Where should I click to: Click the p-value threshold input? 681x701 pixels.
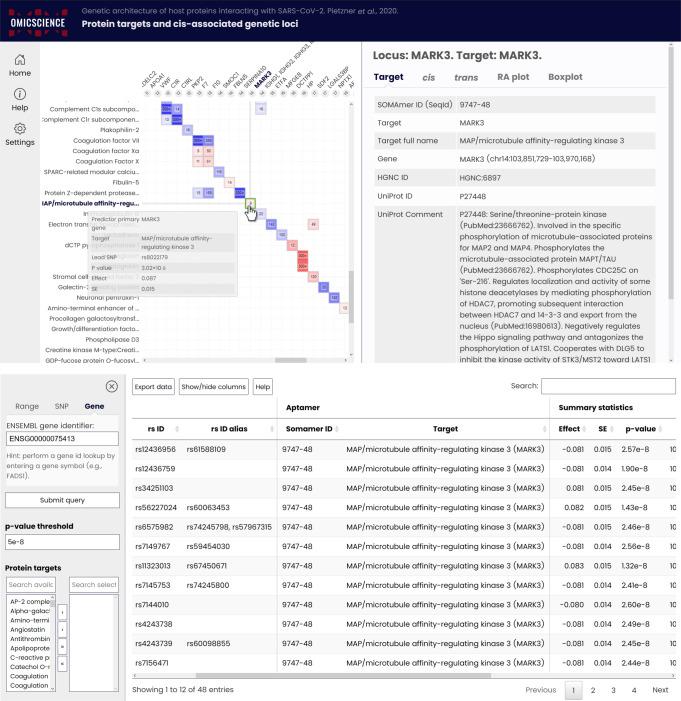(62, 542)
